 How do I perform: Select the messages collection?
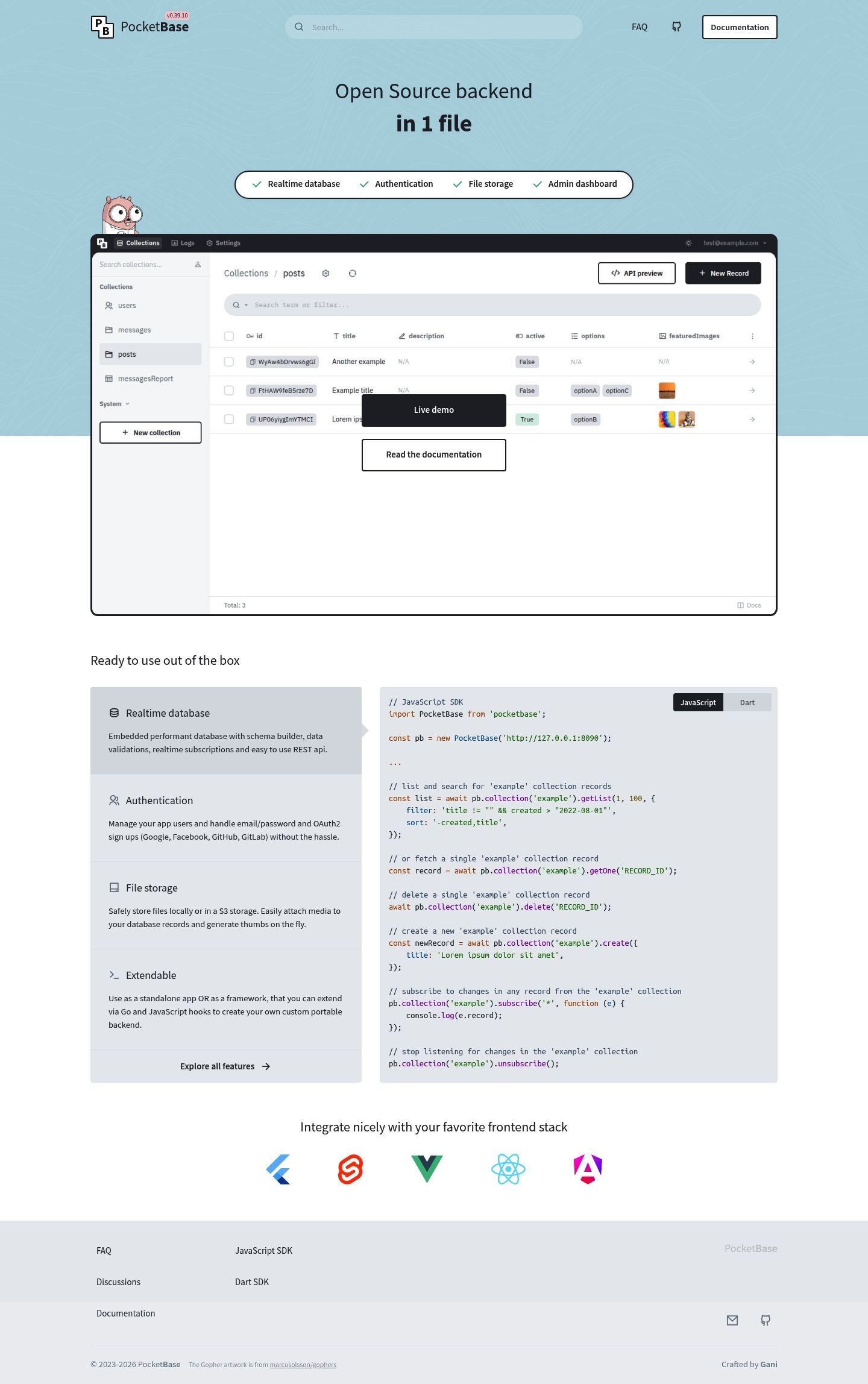(x=151, y=330)
